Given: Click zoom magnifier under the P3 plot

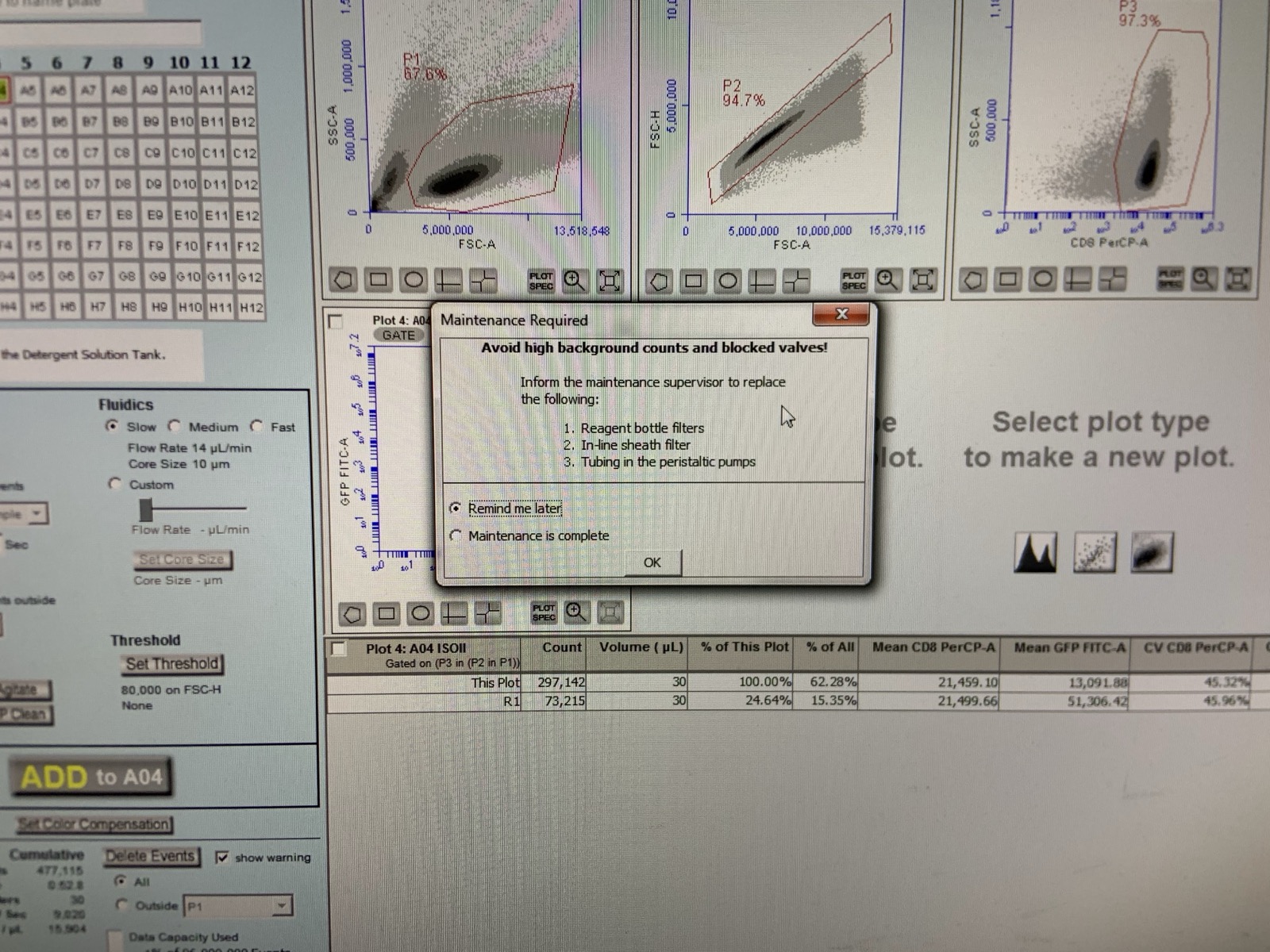Looking at the screenshot, I should point(1204,278).
